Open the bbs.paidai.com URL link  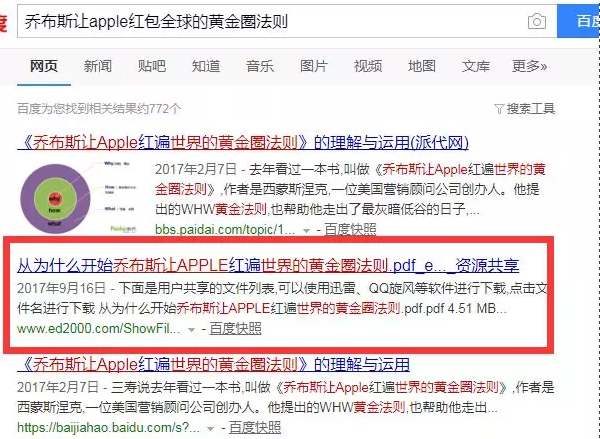pyautogui.click(x=225, y=229)
